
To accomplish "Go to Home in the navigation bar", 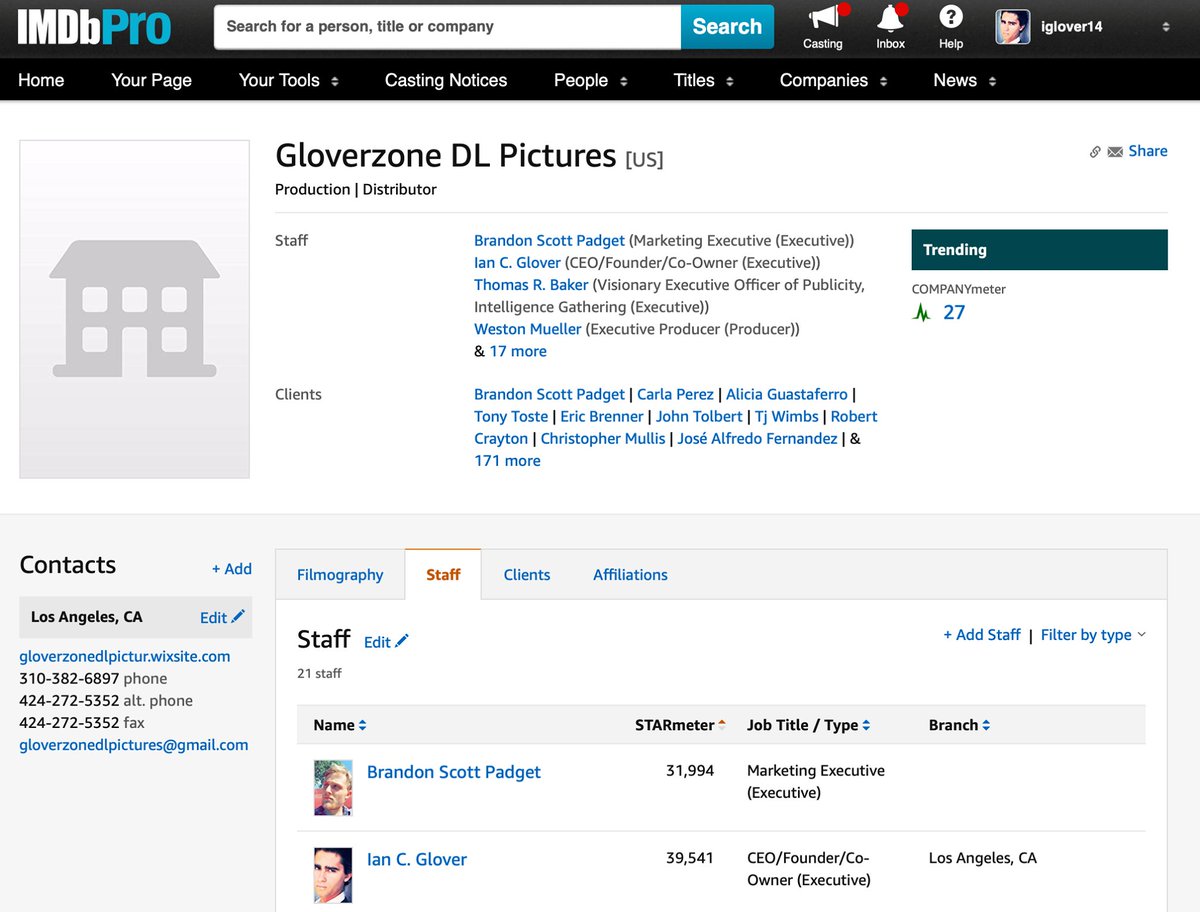I will click(x=41, y=80).
